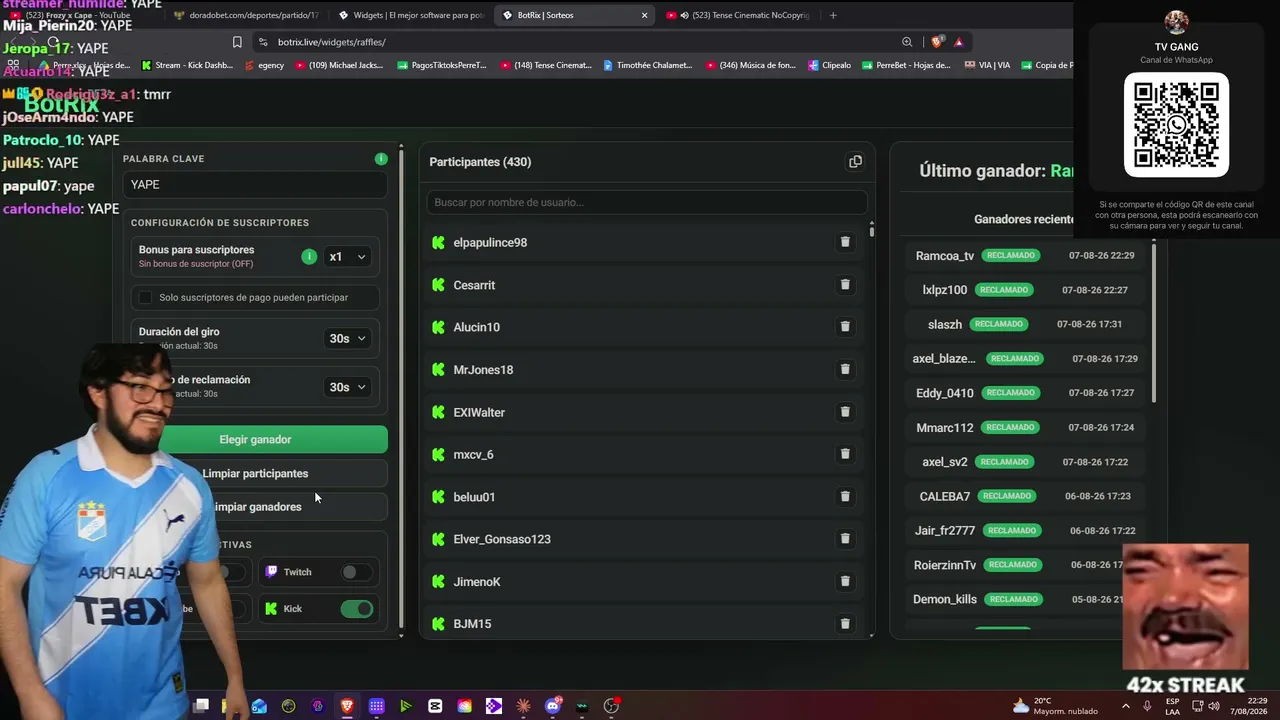Image resolution: width=1280 pixels, height=720 pixels.
Task: Switch to doradobet.com tab
Action: pos(246,15)
